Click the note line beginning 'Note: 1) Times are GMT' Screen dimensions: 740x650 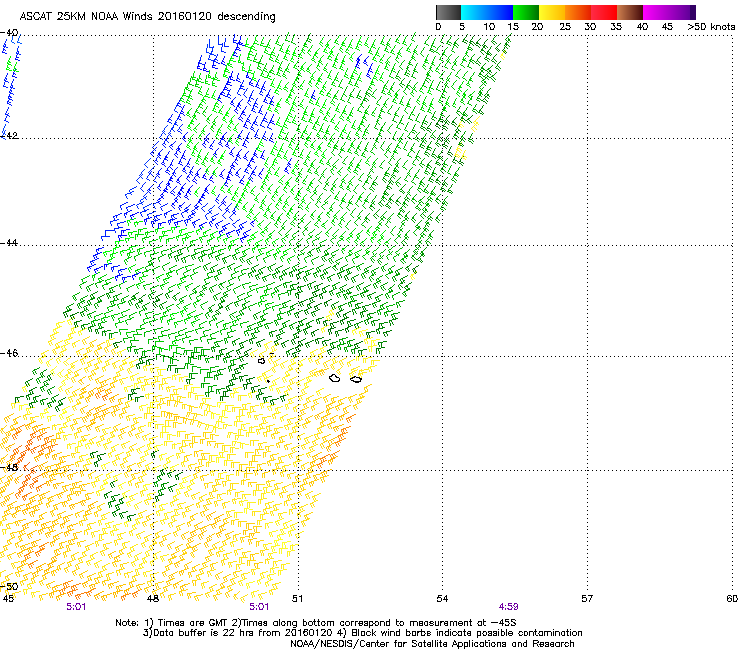click(316, 623)
